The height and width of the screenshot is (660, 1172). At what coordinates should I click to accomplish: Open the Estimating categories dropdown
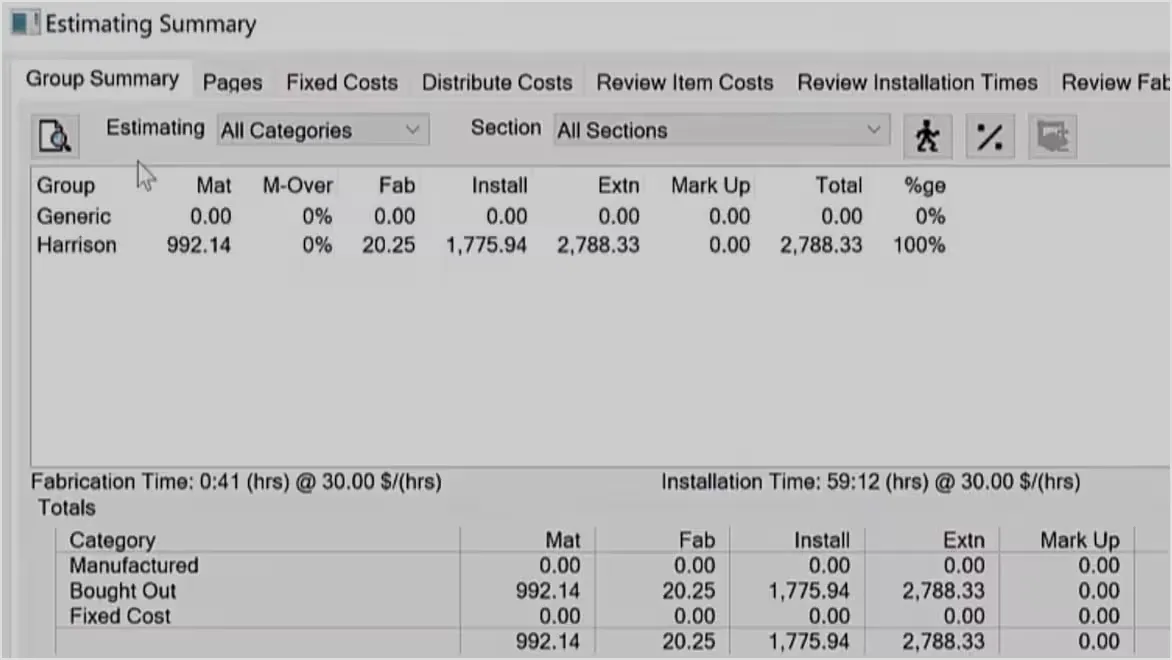pos(322,130)
